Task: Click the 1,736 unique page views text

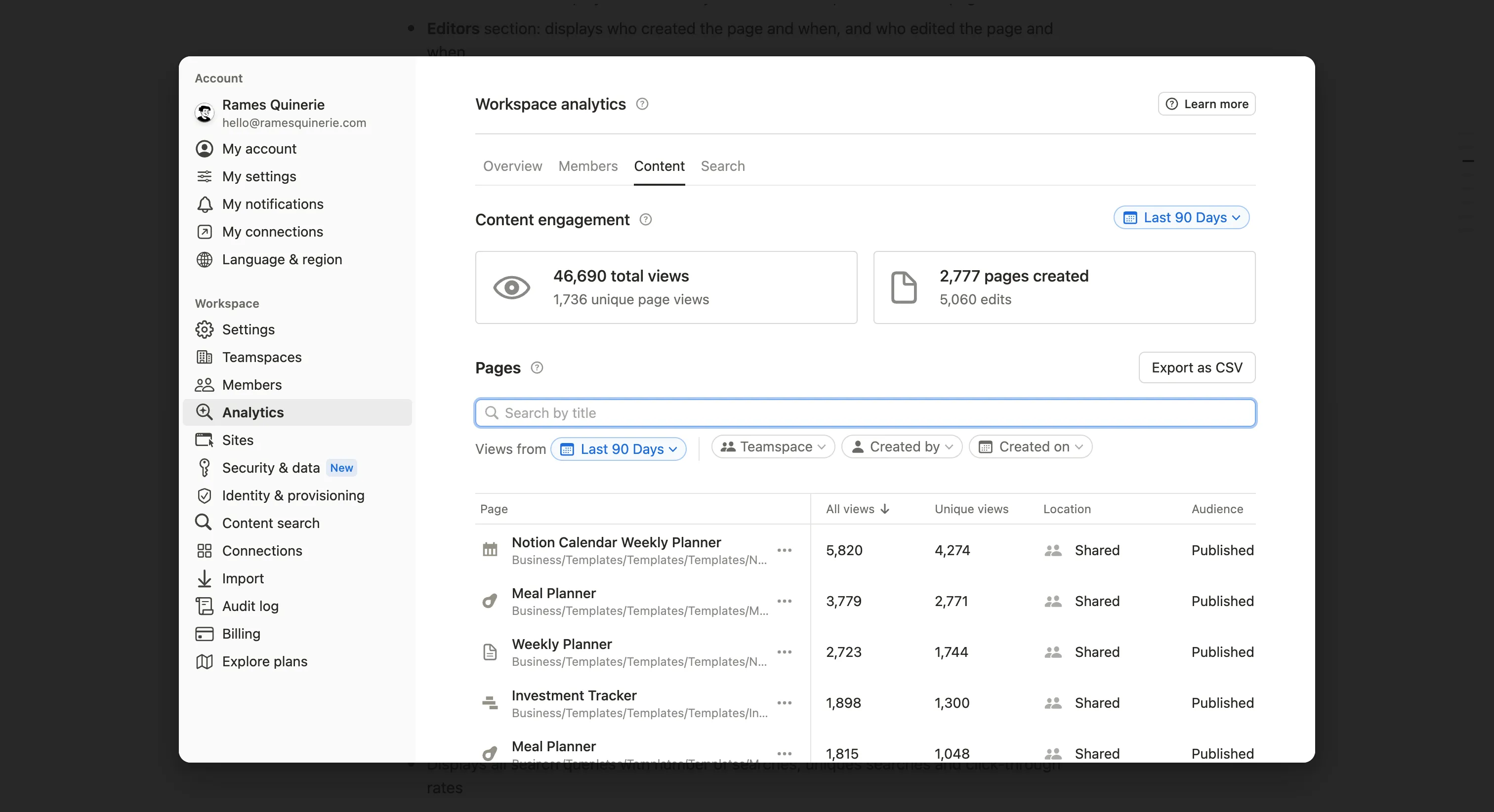Action: point(631,300)
